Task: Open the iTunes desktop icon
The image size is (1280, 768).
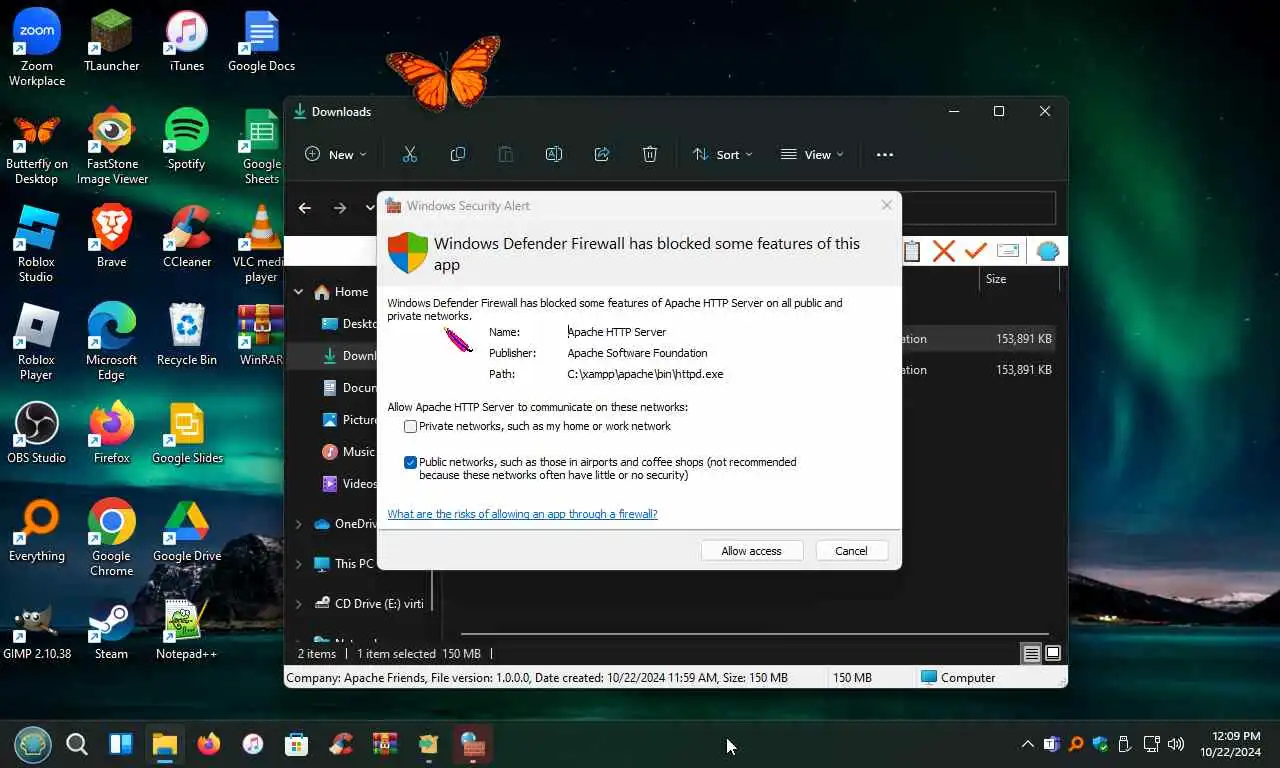Action: coord(186,41)
